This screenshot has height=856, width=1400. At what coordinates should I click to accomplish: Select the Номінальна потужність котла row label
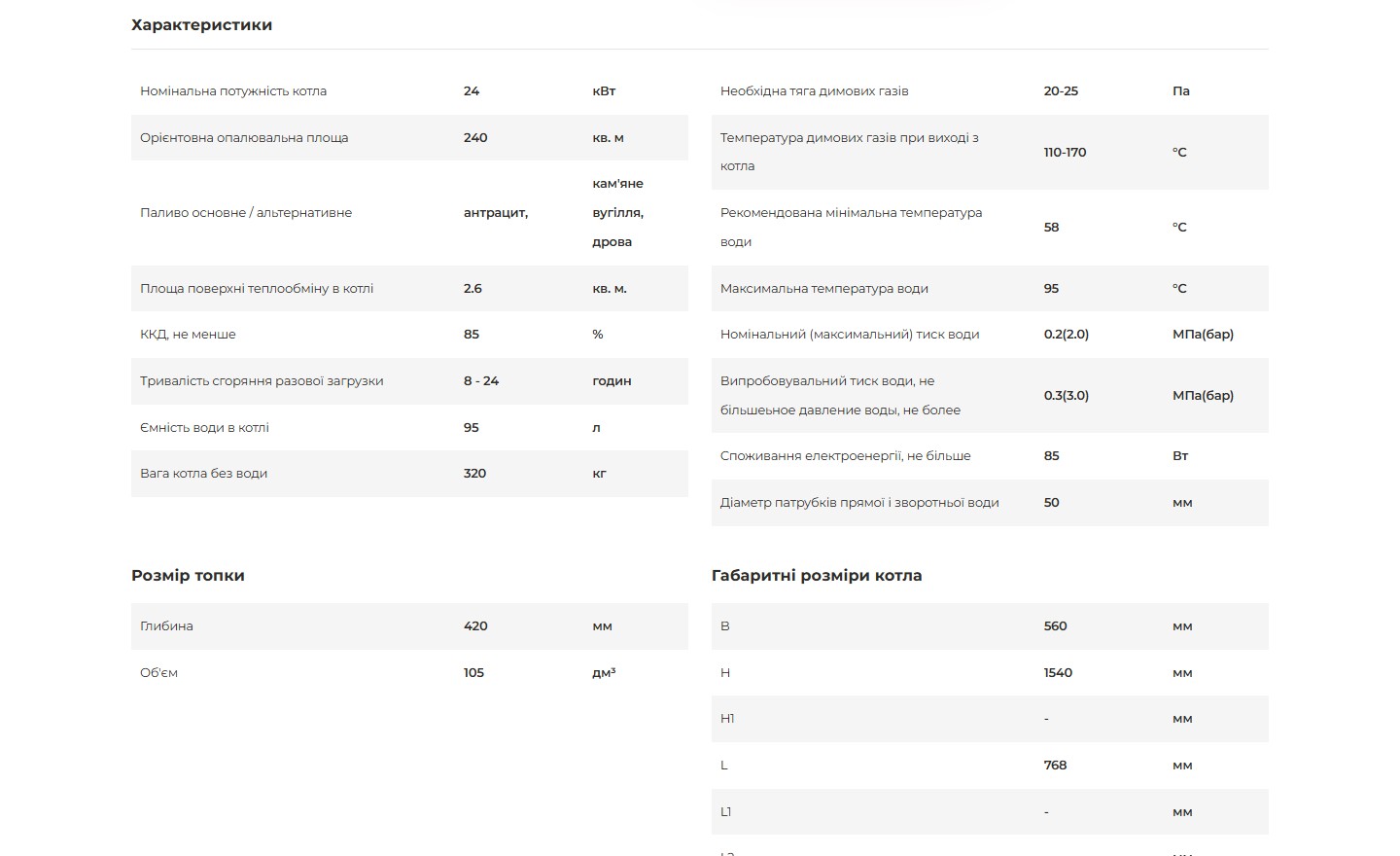tap(233, 91)
